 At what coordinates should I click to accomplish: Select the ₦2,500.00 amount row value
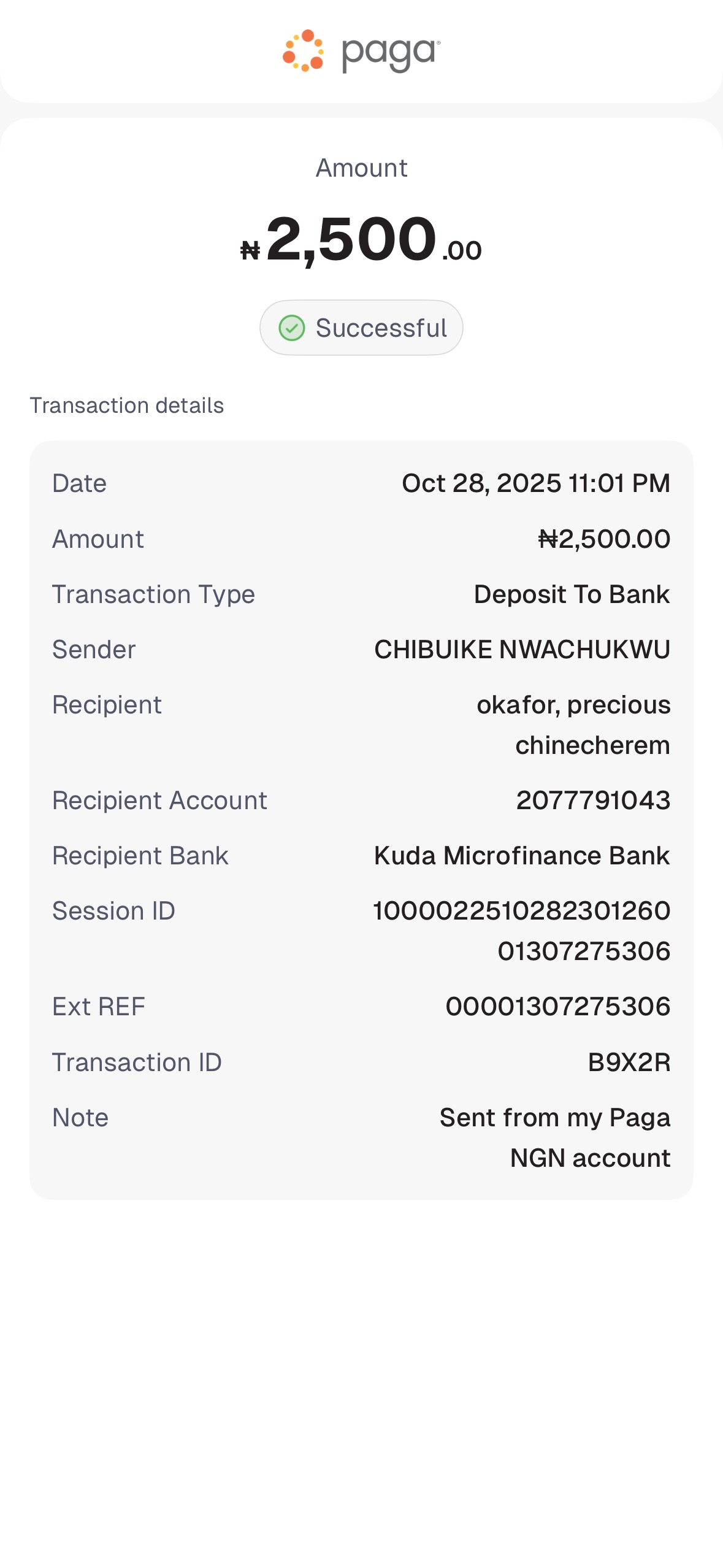604,539
